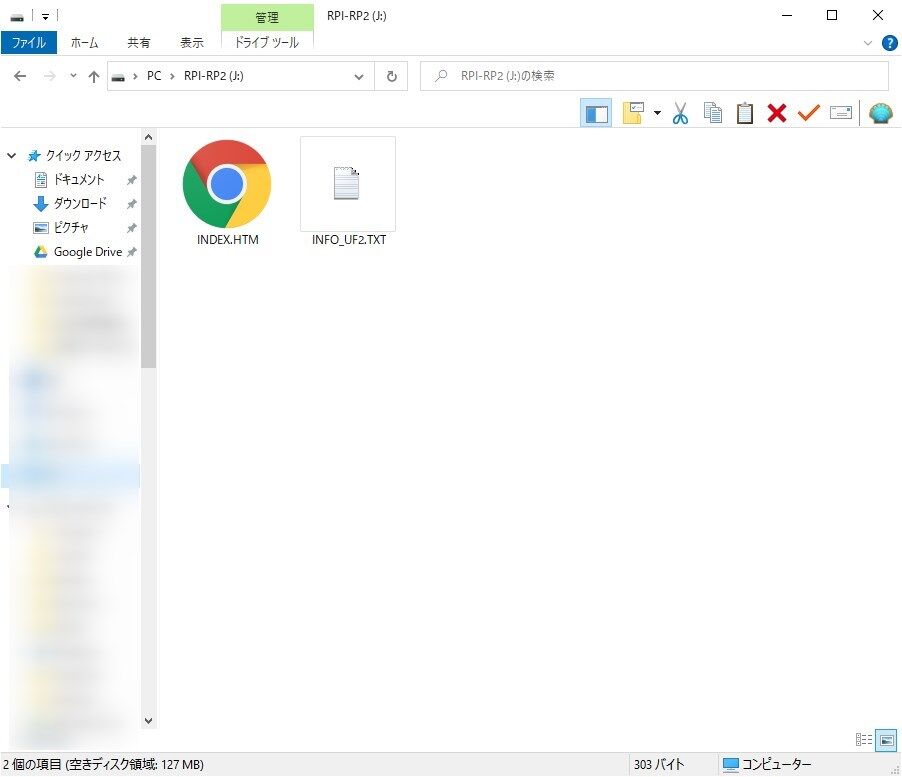
Task: Go back with the left arrow
Action: click(20, 76)
